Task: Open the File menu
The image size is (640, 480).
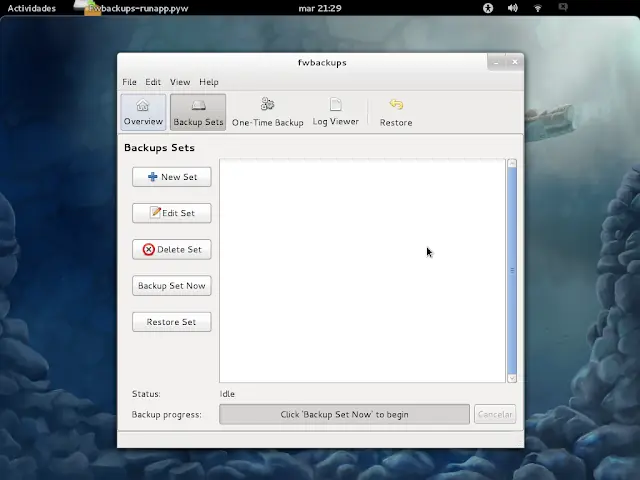Action: 129,82
